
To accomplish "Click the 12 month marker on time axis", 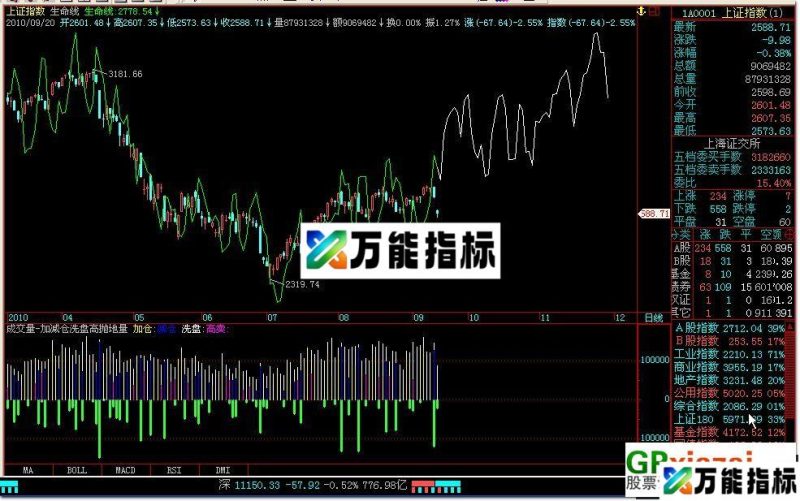I will click(619, 318).
